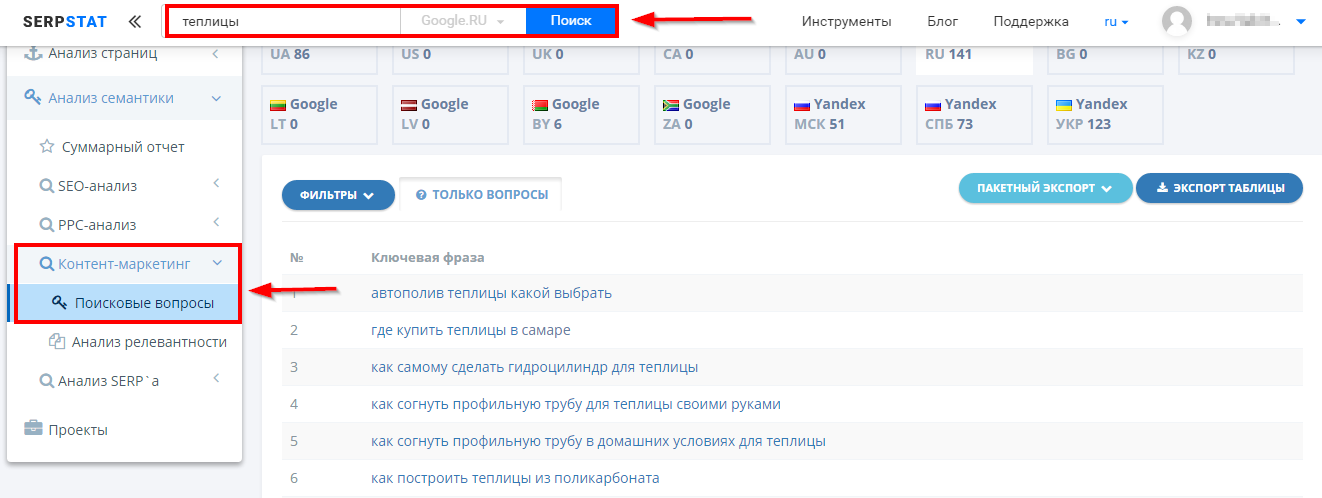Select Yandex МСК 51 database card
This screenshot has width=1322, height=498.
point(843,114)
